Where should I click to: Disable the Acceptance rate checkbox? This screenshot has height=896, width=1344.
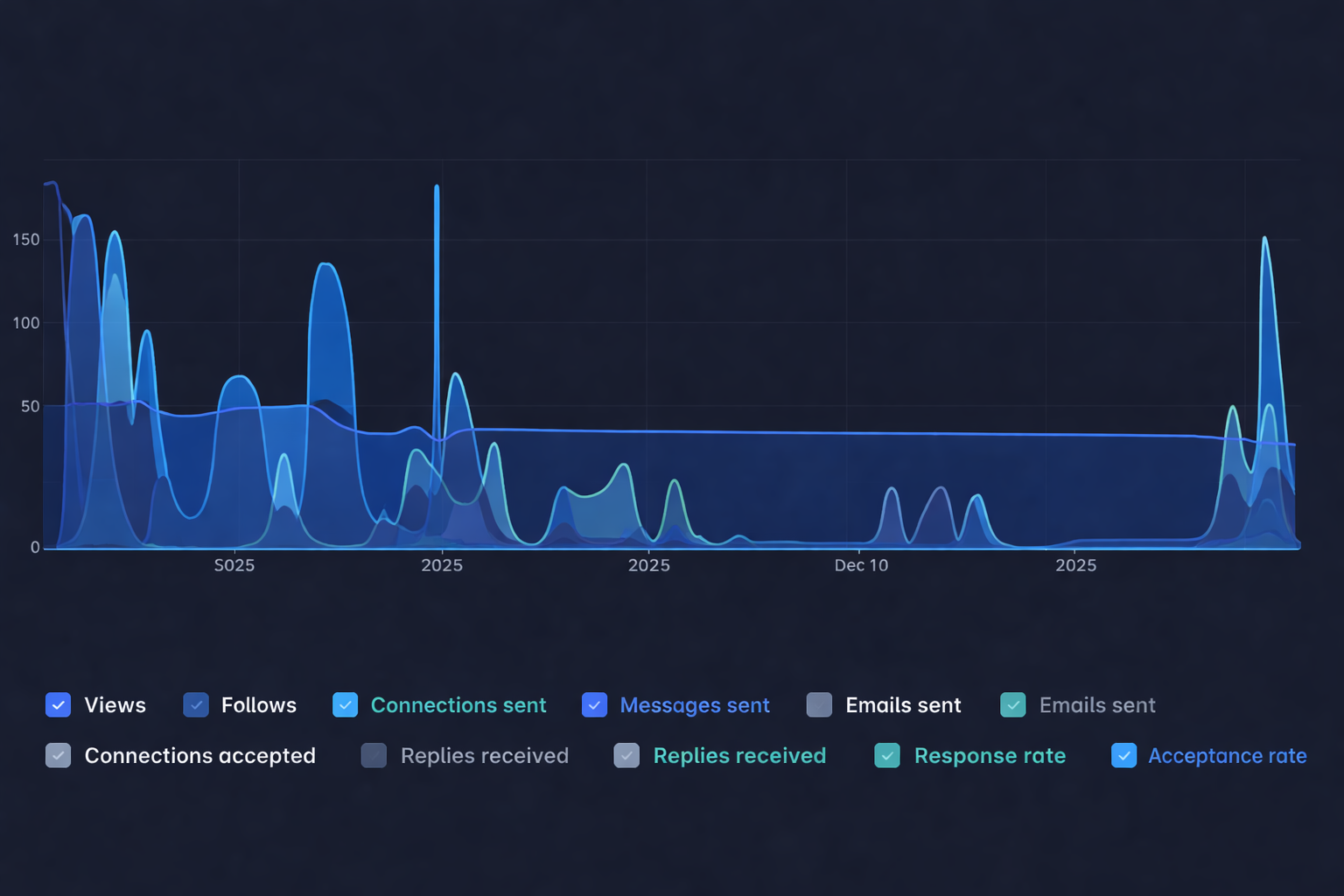pyautogui.click(x=1124, y=756)
